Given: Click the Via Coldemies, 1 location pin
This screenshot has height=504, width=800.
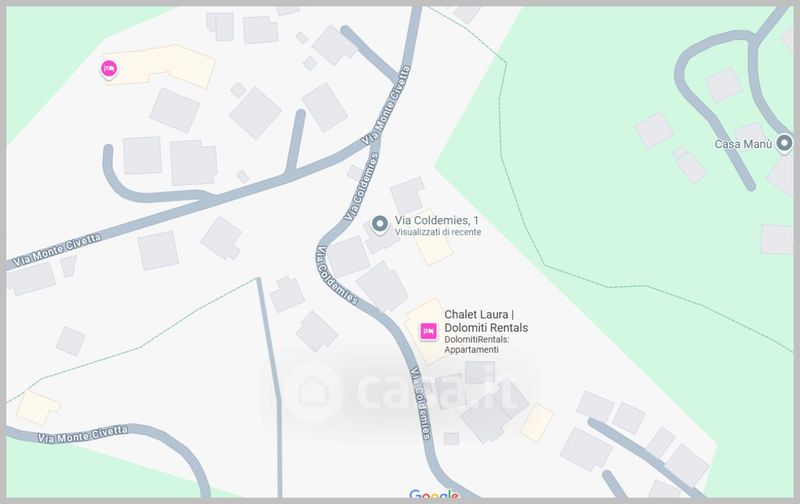Looking at the screenshot, I should (379, 224).
